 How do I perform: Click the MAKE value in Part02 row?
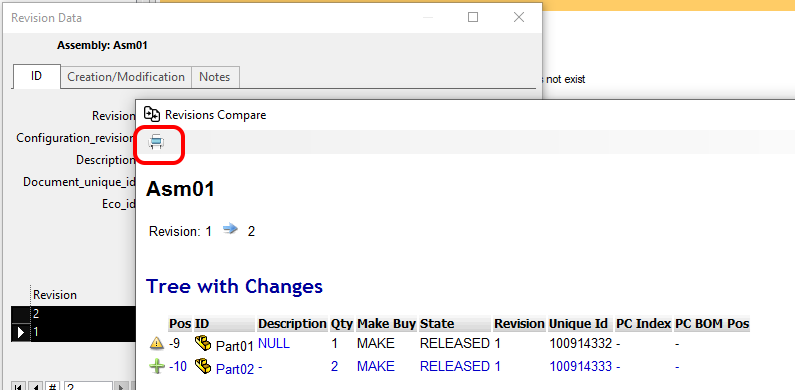point(376,366)
